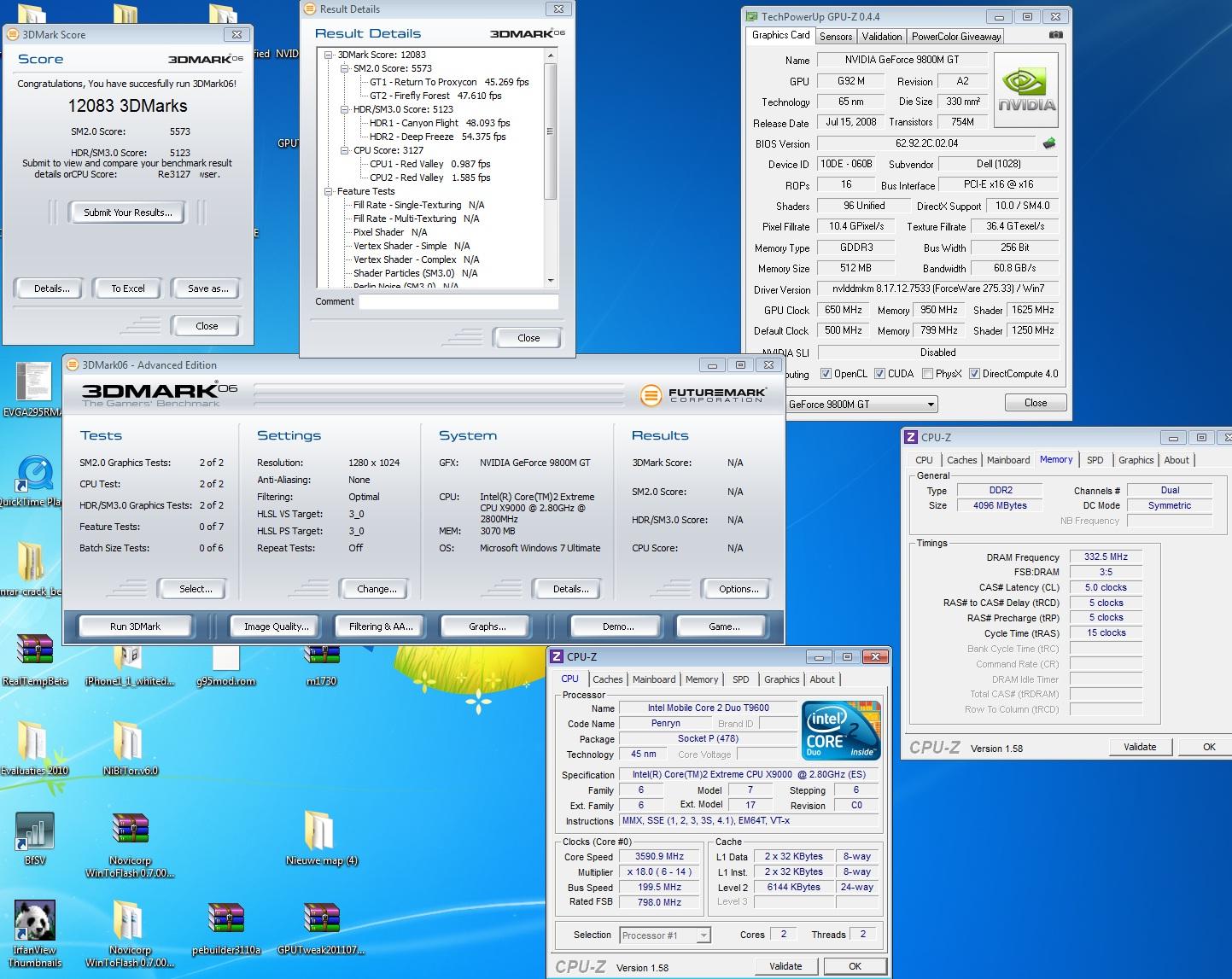Viewport: 1232px width, 979px height.
Task: Click the Futuremark Corporation logo
Action: (x=704, y=395)
